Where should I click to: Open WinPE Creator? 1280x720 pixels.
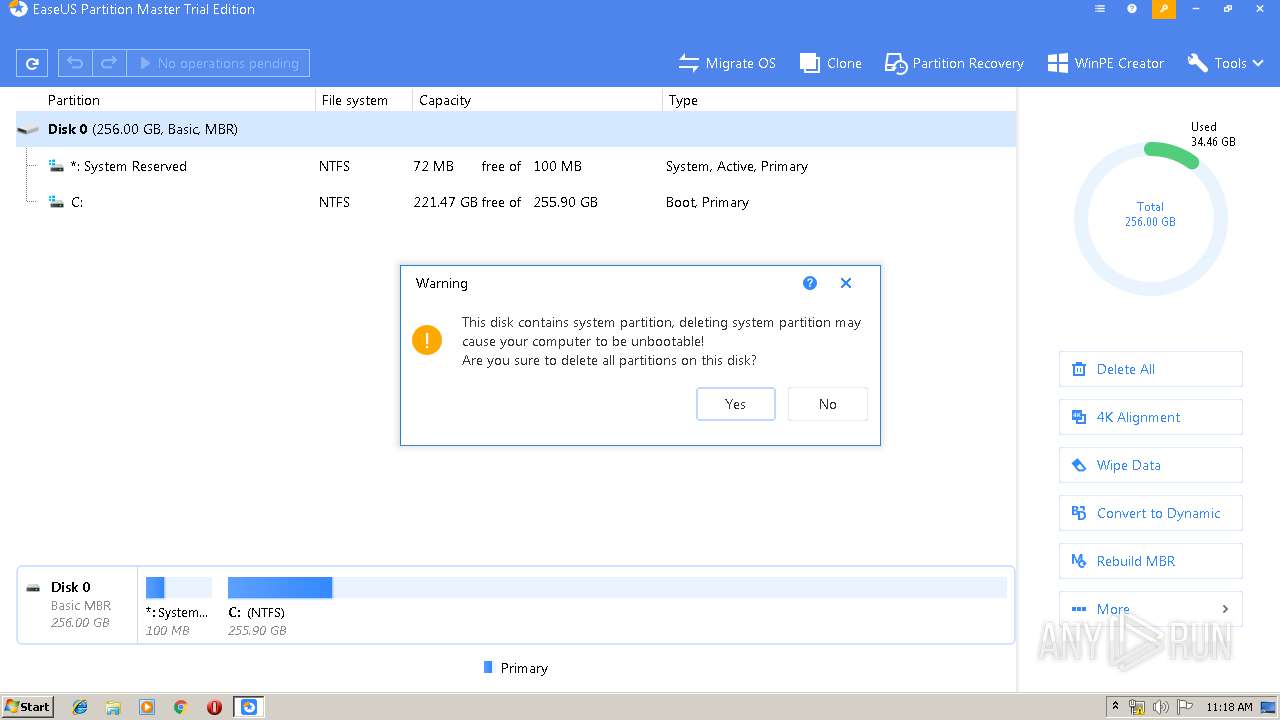point(1105,63)
